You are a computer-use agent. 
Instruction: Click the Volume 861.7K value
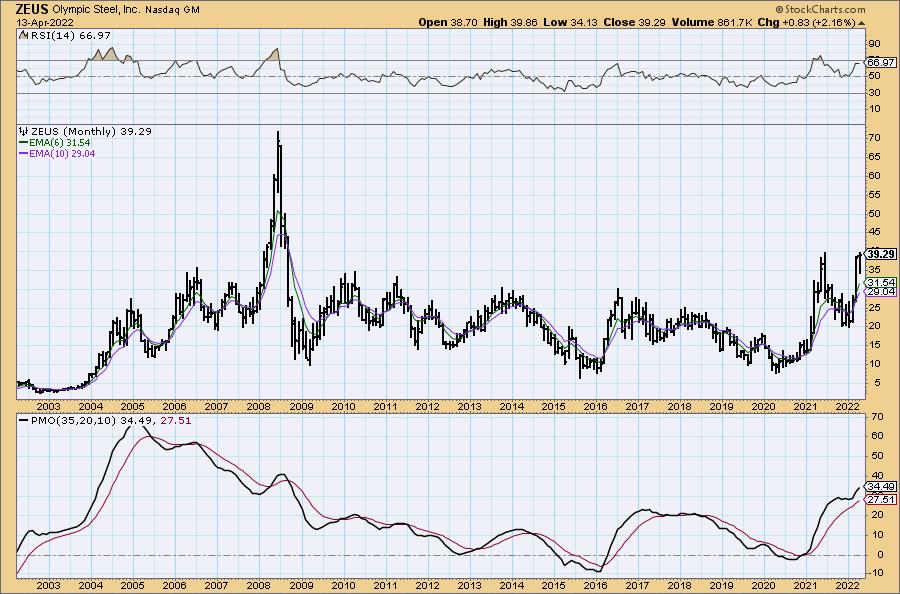[712, 22]
